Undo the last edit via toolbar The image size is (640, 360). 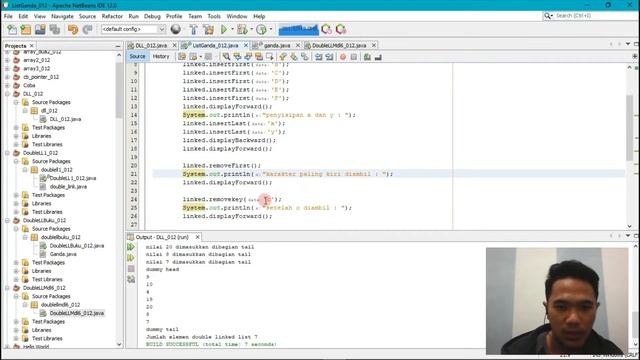[x=73, y=29]
